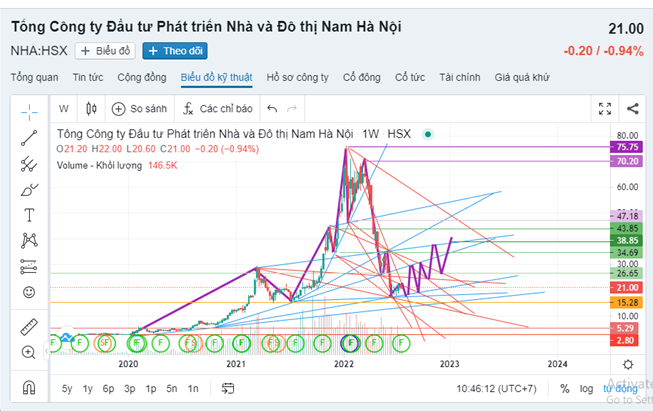653x411 pixels.
Task: Share the chart via share icon
Action: point(632,108)
